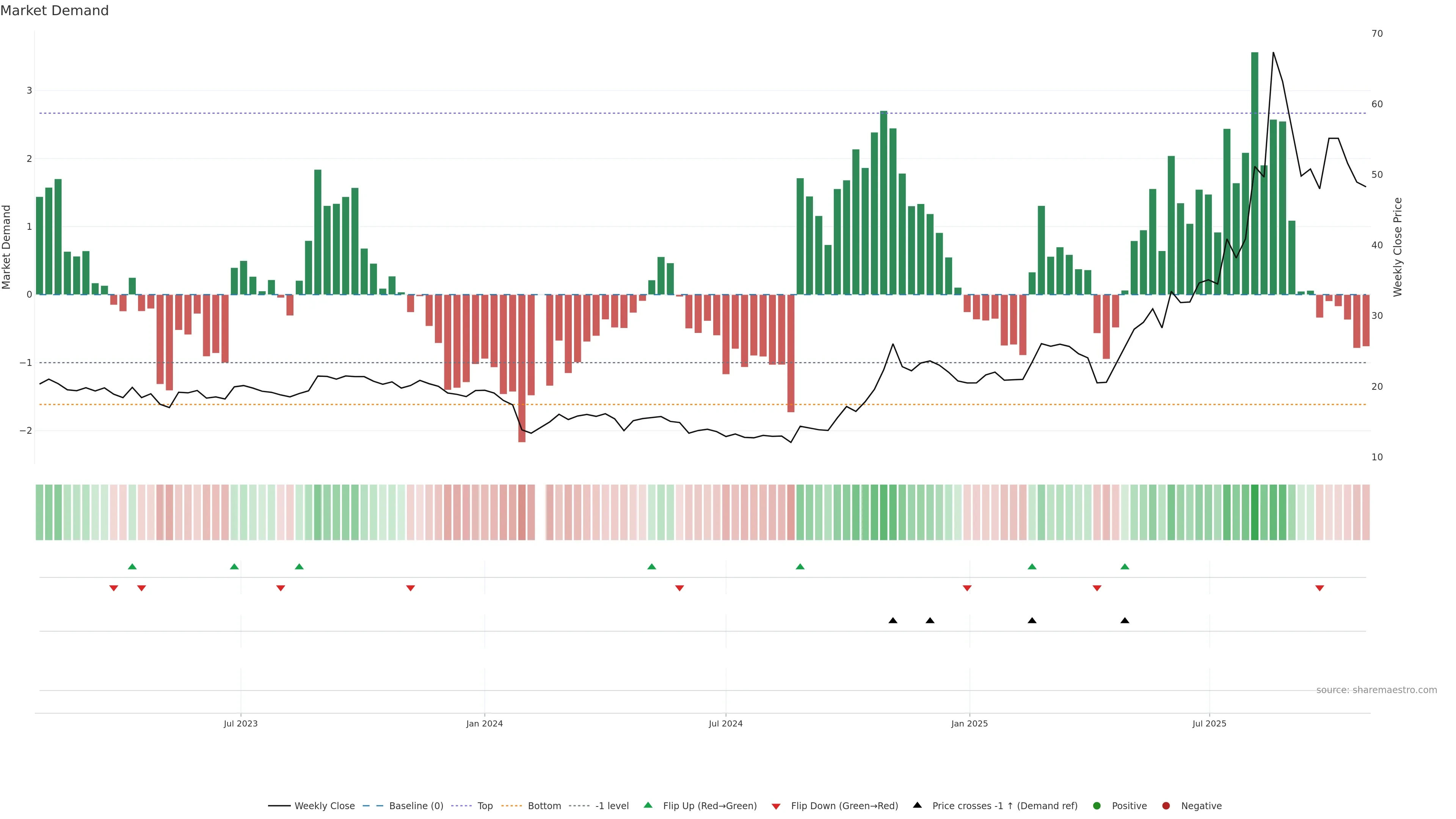Image resolution: width=1456 pixels, height=819 pixels.
Task: Click black Price crosses -1 legend triangle
Action: click(917, 805)
